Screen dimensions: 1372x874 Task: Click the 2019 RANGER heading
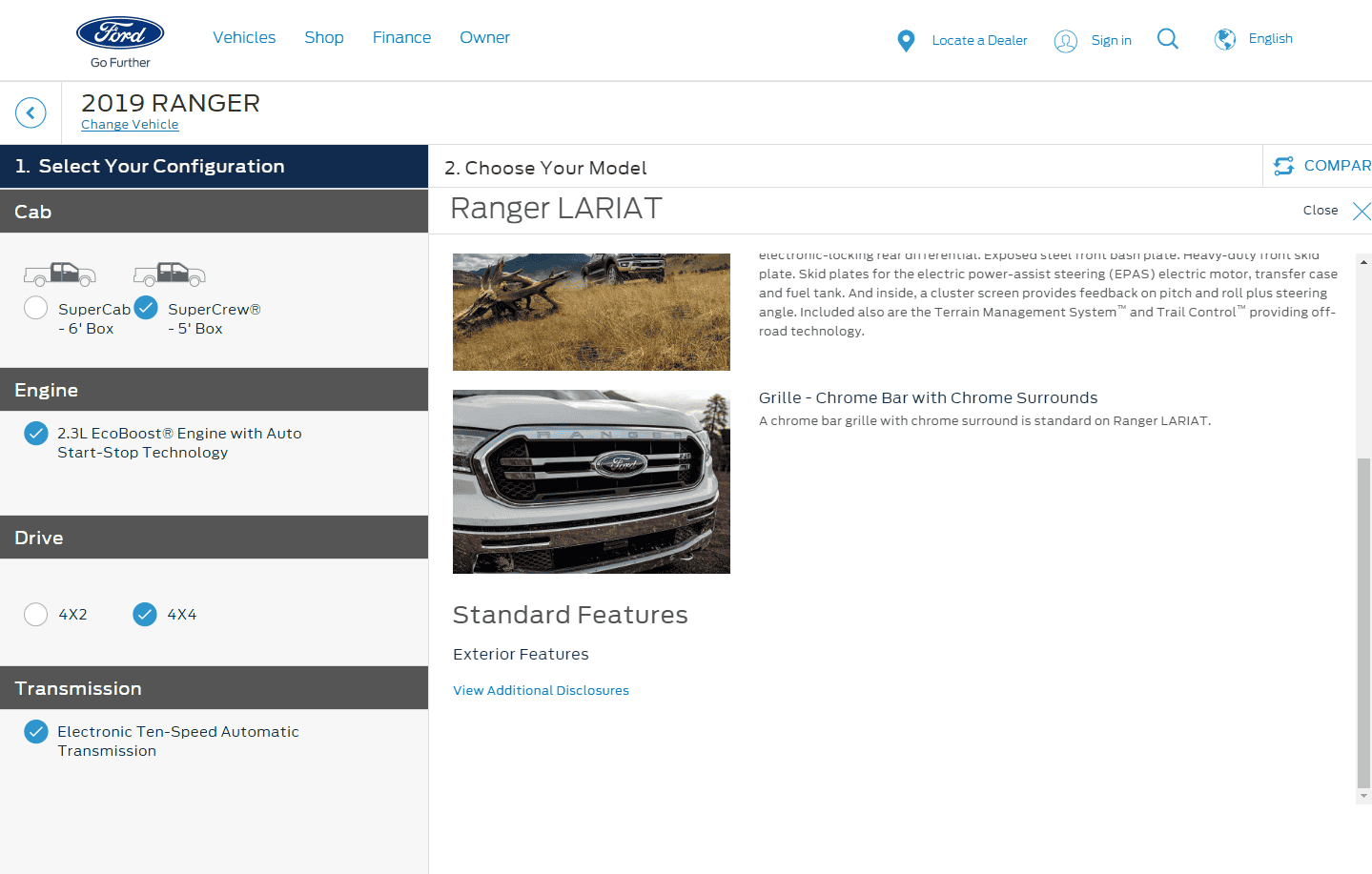(x=171, y=103)
